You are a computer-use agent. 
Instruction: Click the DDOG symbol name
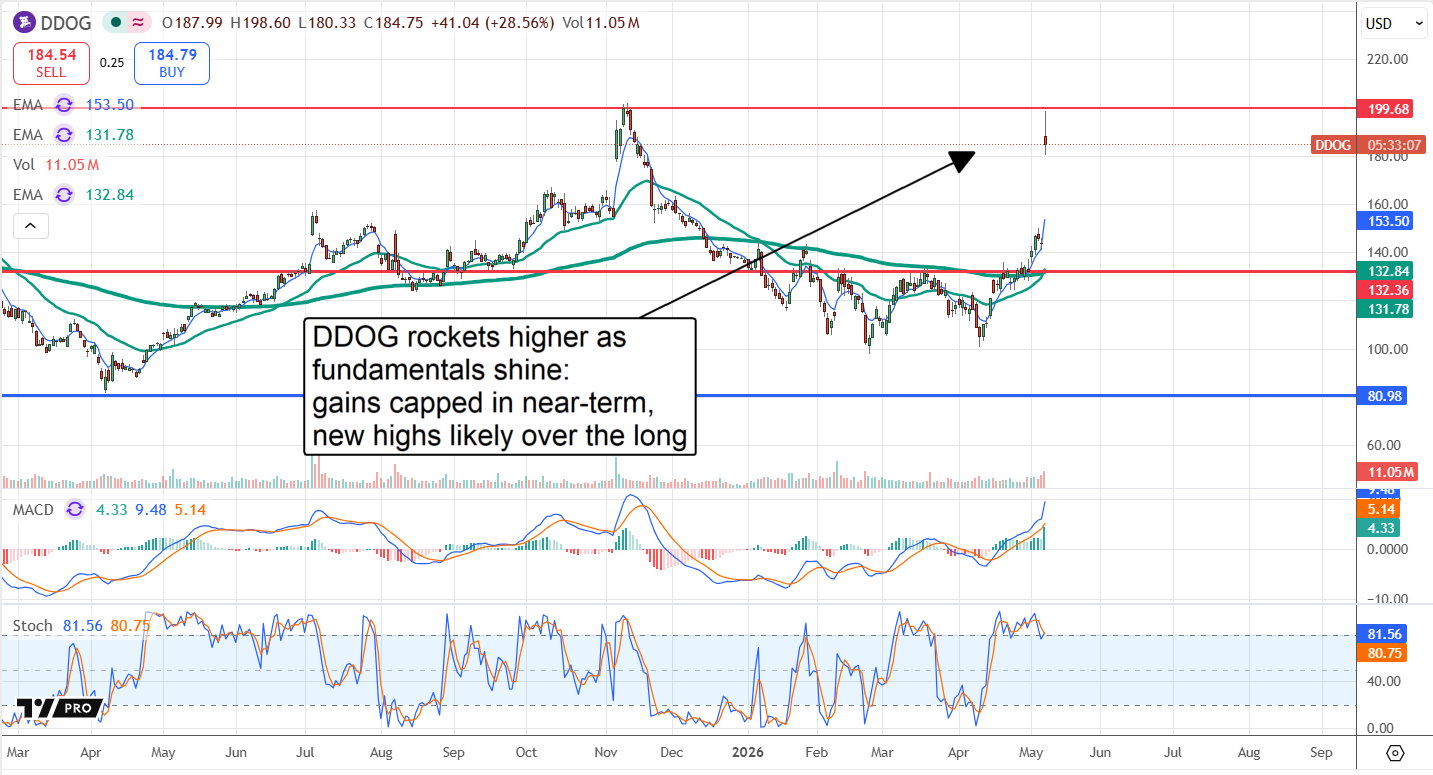66,22
